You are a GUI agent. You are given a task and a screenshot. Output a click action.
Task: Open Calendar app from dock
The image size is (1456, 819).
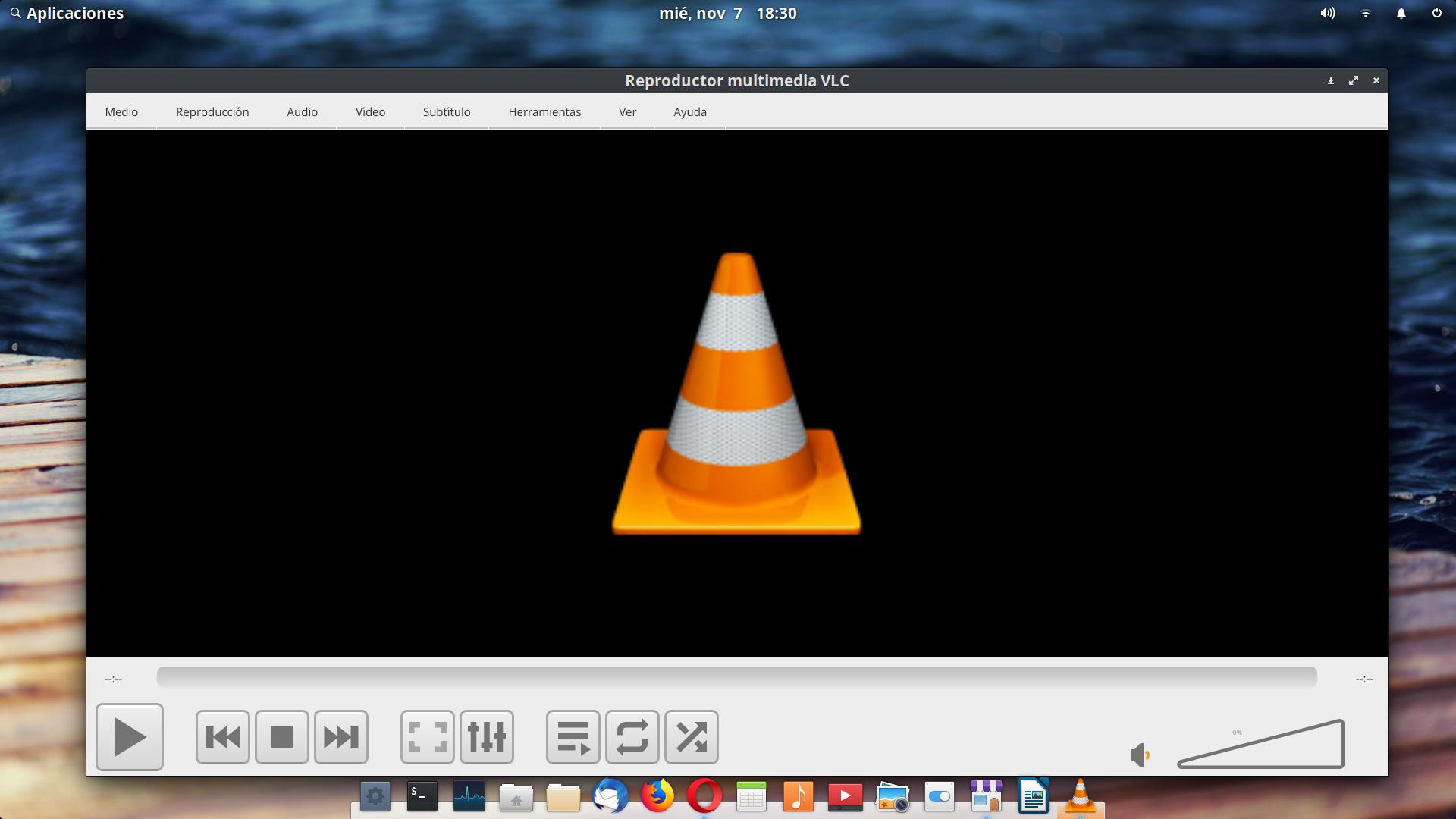[752, 797]
